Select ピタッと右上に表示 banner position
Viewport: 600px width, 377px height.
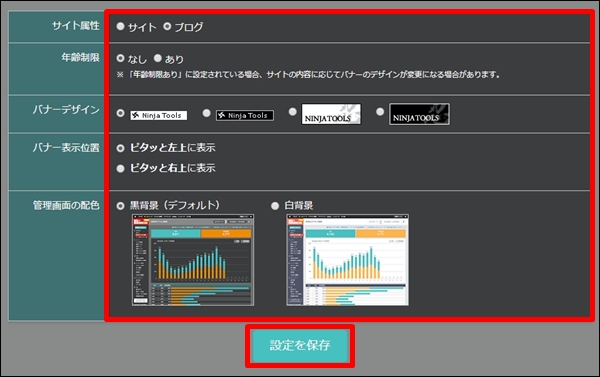click(x=121, y=168)
